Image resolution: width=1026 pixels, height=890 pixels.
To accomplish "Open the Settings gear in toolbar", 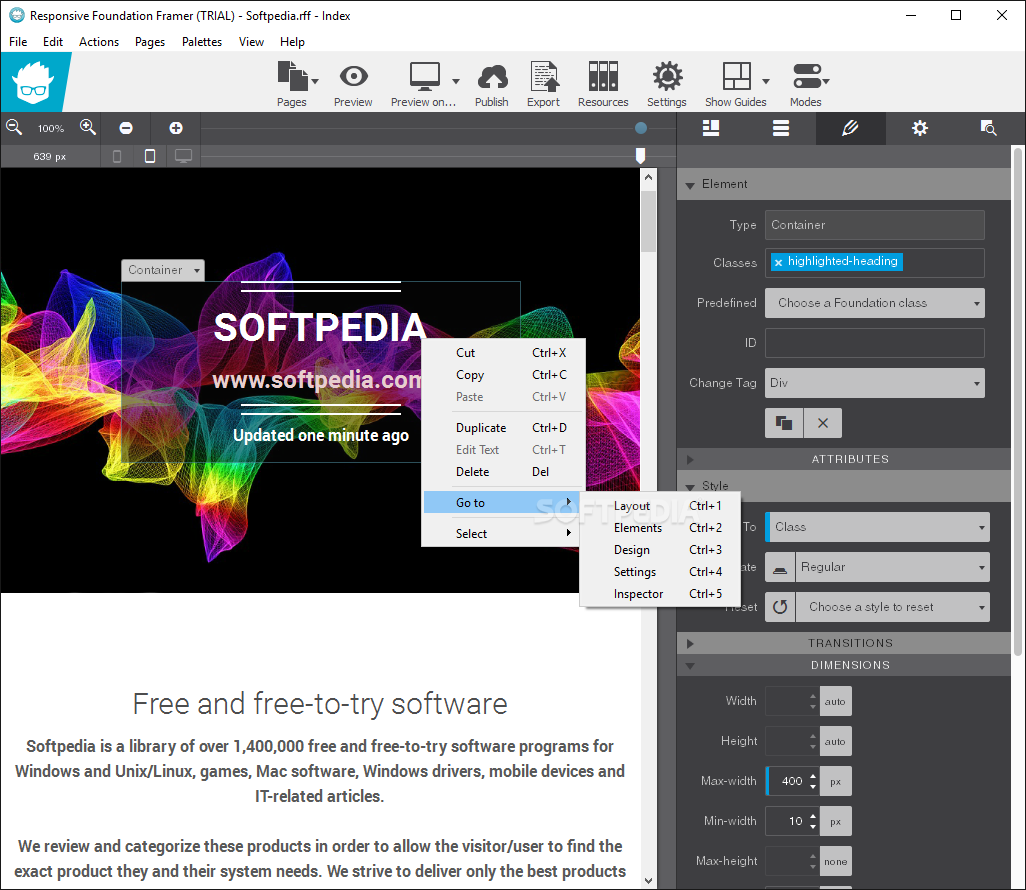I will point(667,77).
